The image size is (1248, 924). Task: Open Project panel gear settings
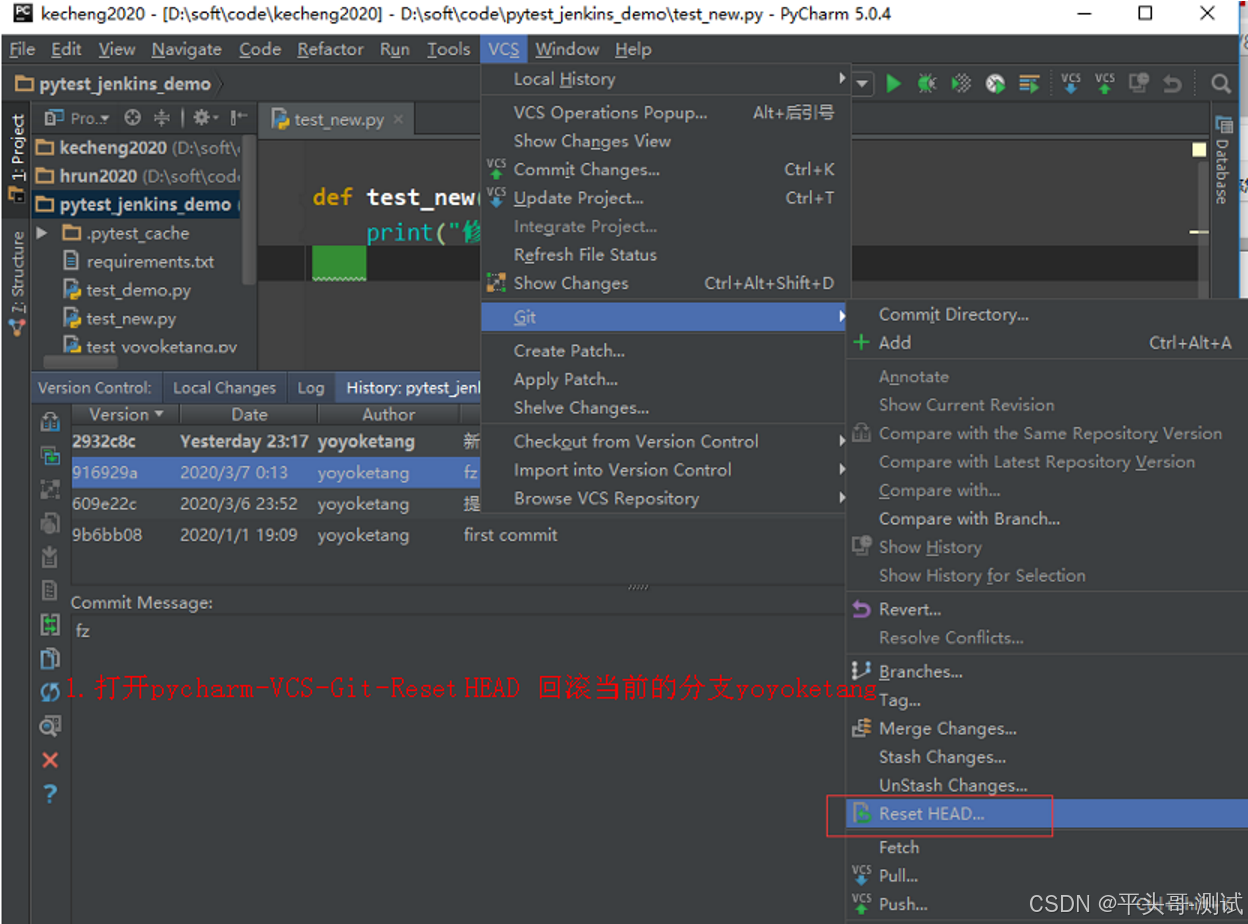204,118
